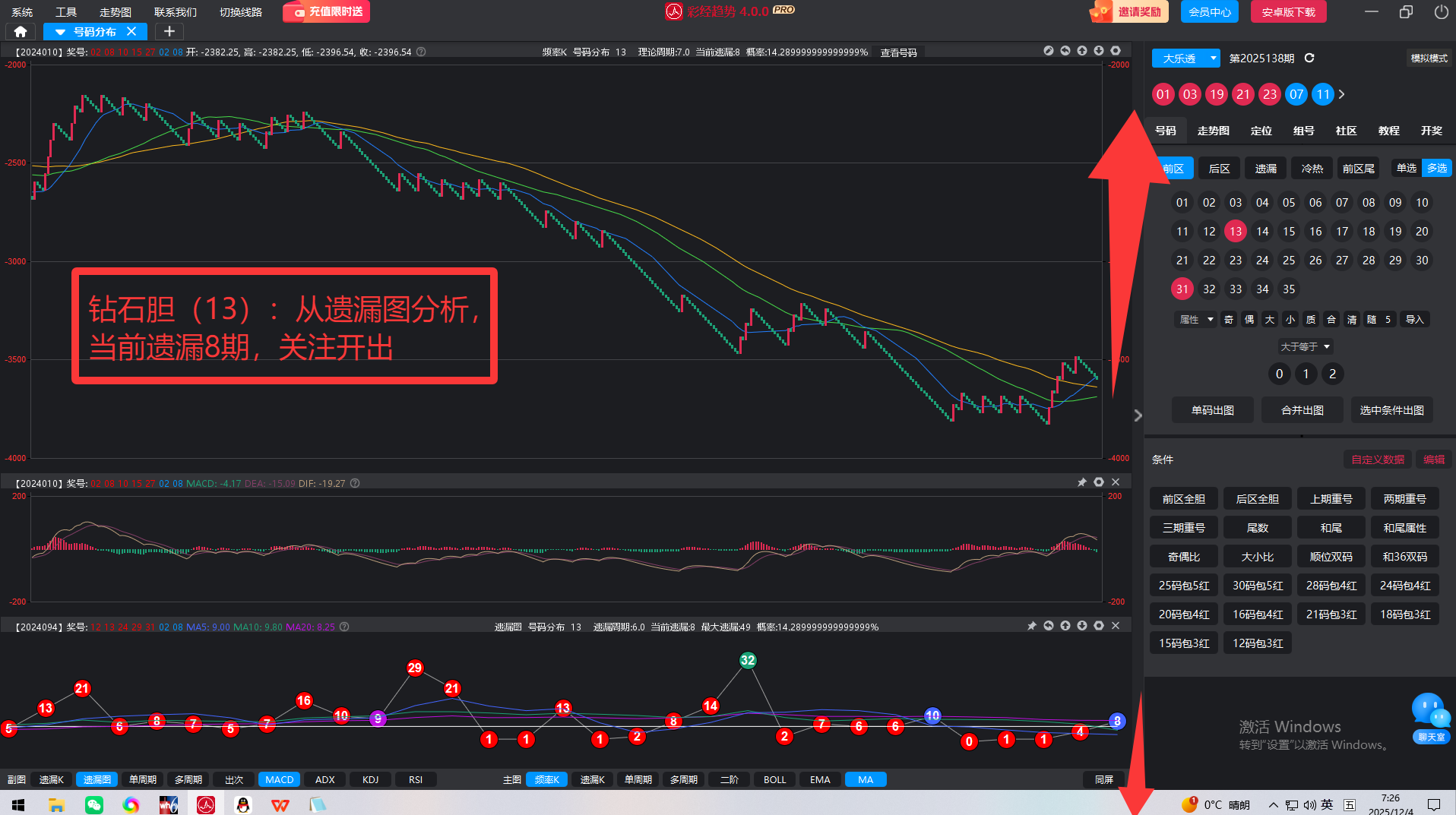Click the pencil edit icon on main chart

click(x=1049, y=51)
